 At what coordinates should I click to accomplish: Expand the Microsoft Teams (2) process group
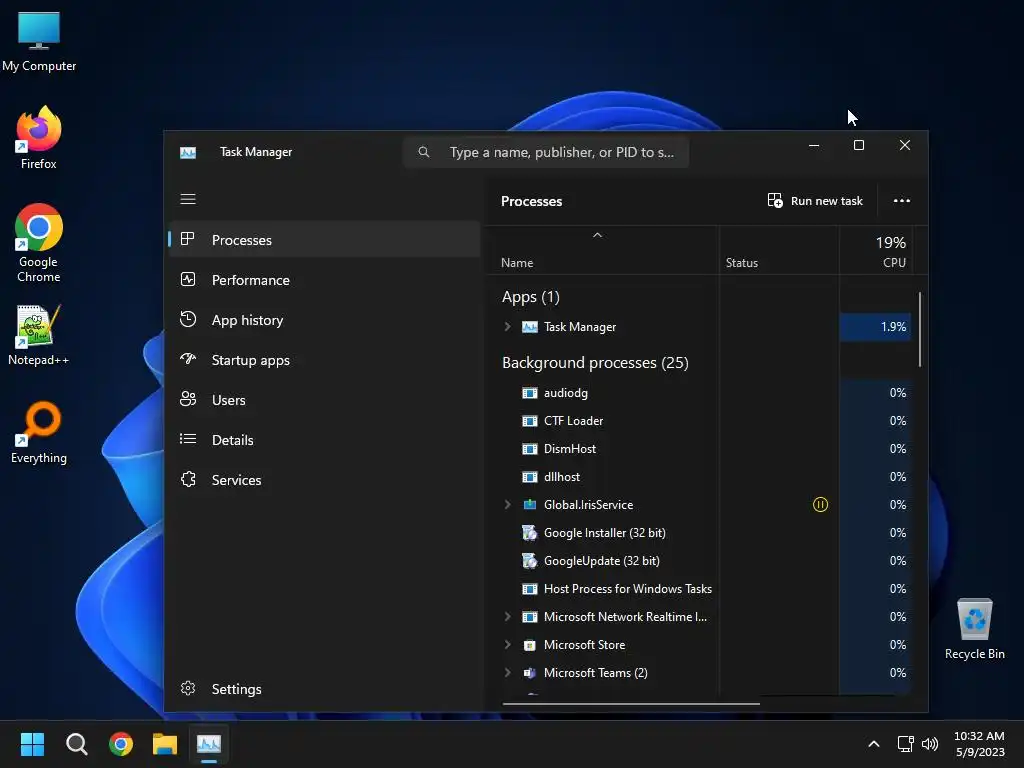[507, 673]
